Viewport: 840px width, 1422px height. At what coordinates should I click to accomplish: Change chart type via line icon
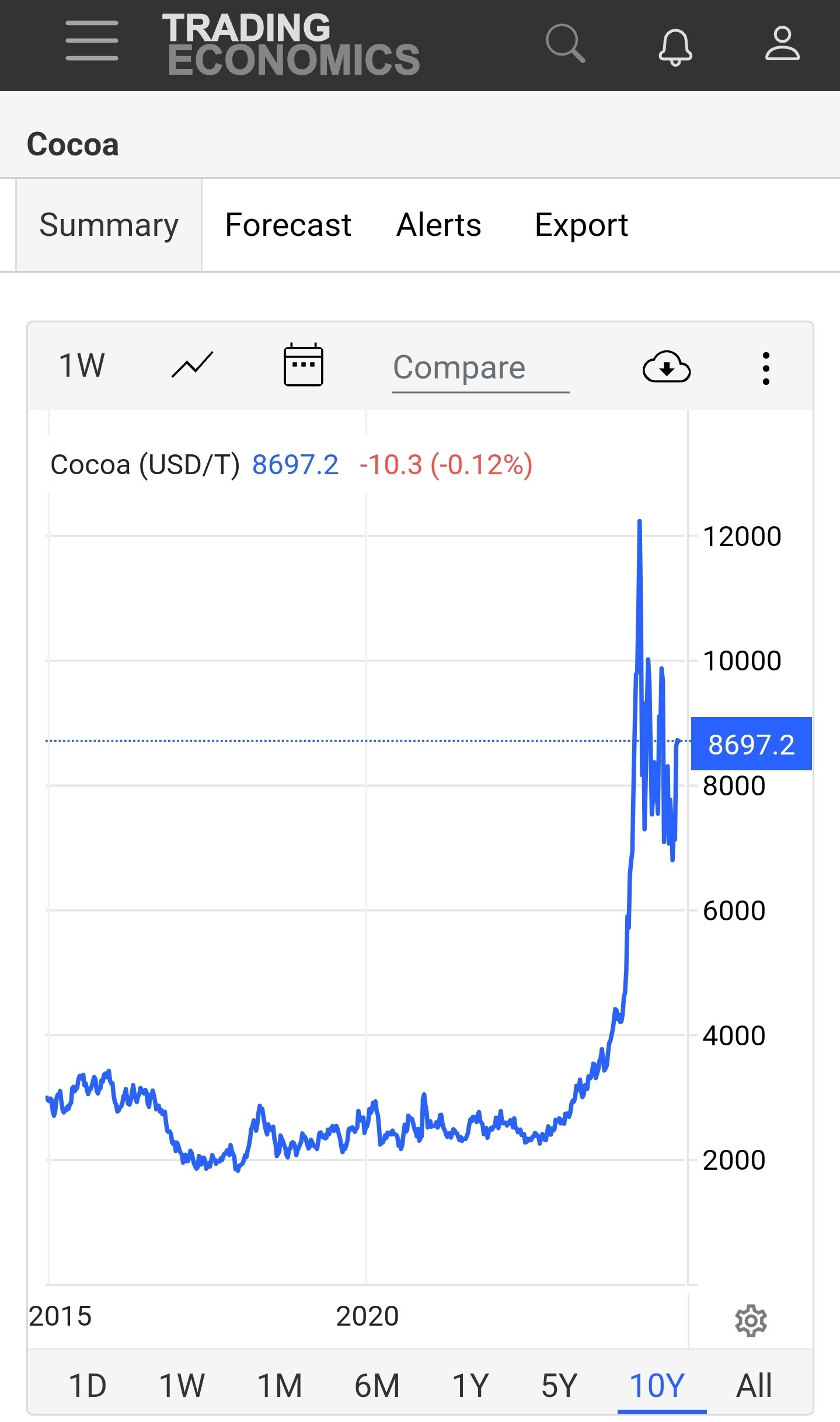pos(192,366)
